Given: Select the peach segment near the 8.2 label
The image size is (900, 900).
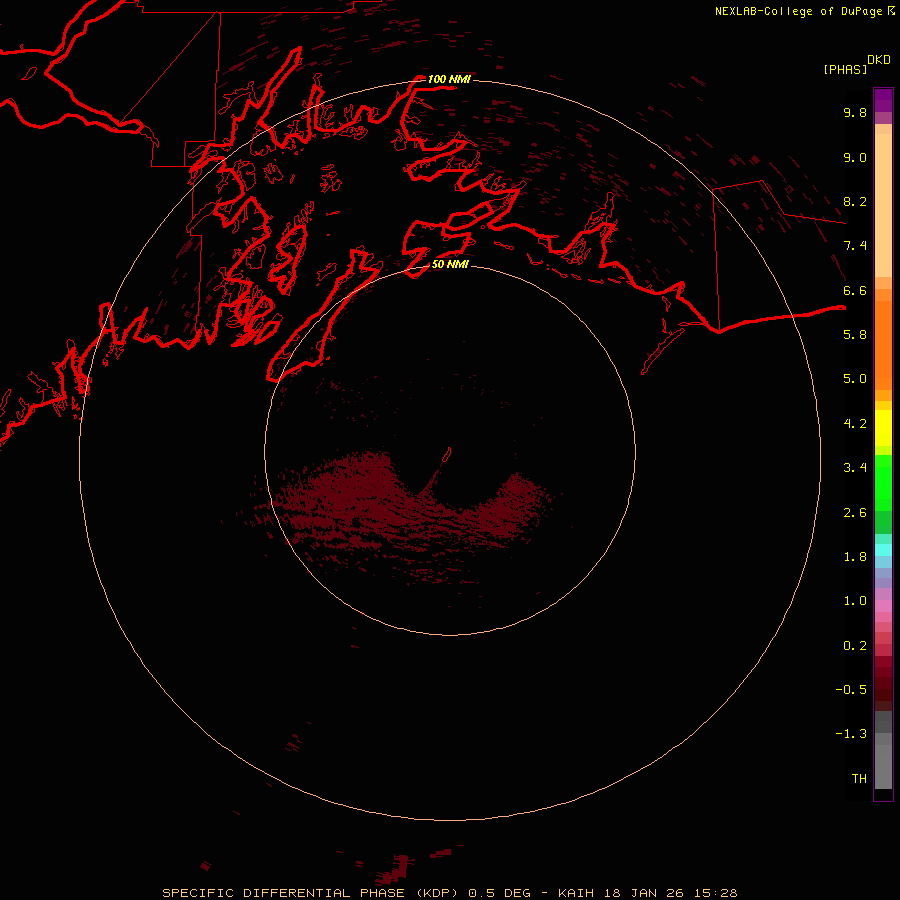Looking at the screenshot, I should (x=883, y=205).
